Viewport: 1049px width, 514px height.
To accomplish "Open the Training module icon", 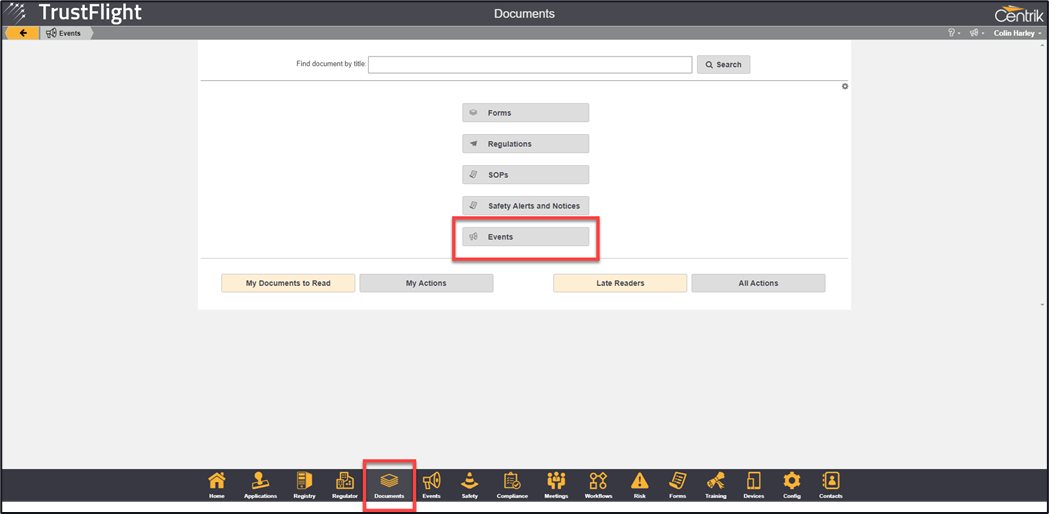I will (716, 485).
